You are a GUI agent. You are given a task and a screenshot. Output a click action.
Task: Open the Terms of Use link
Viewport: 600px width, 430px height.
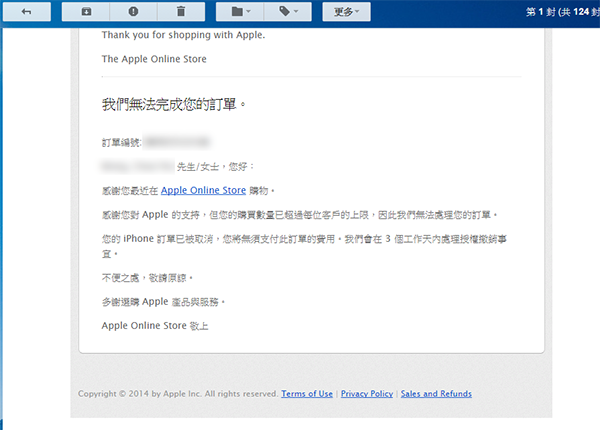point(307,394)
